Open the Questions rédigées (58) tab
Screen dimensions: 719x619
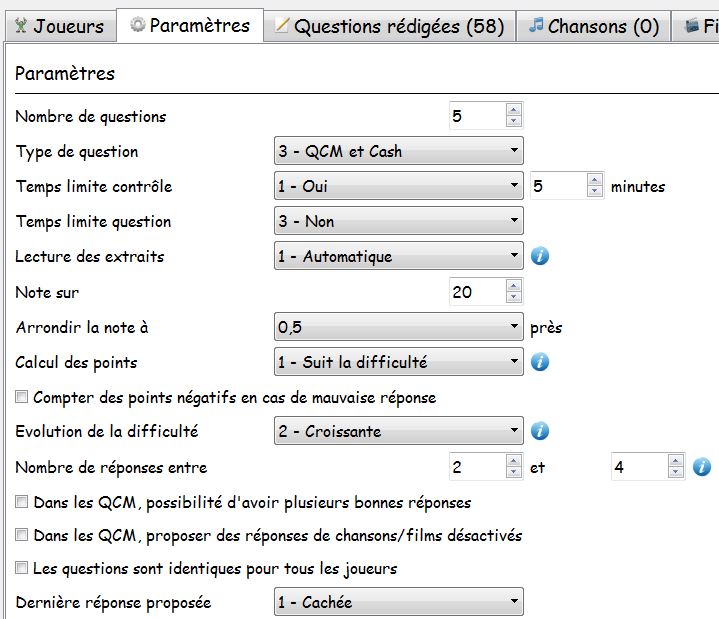[390, 26]
